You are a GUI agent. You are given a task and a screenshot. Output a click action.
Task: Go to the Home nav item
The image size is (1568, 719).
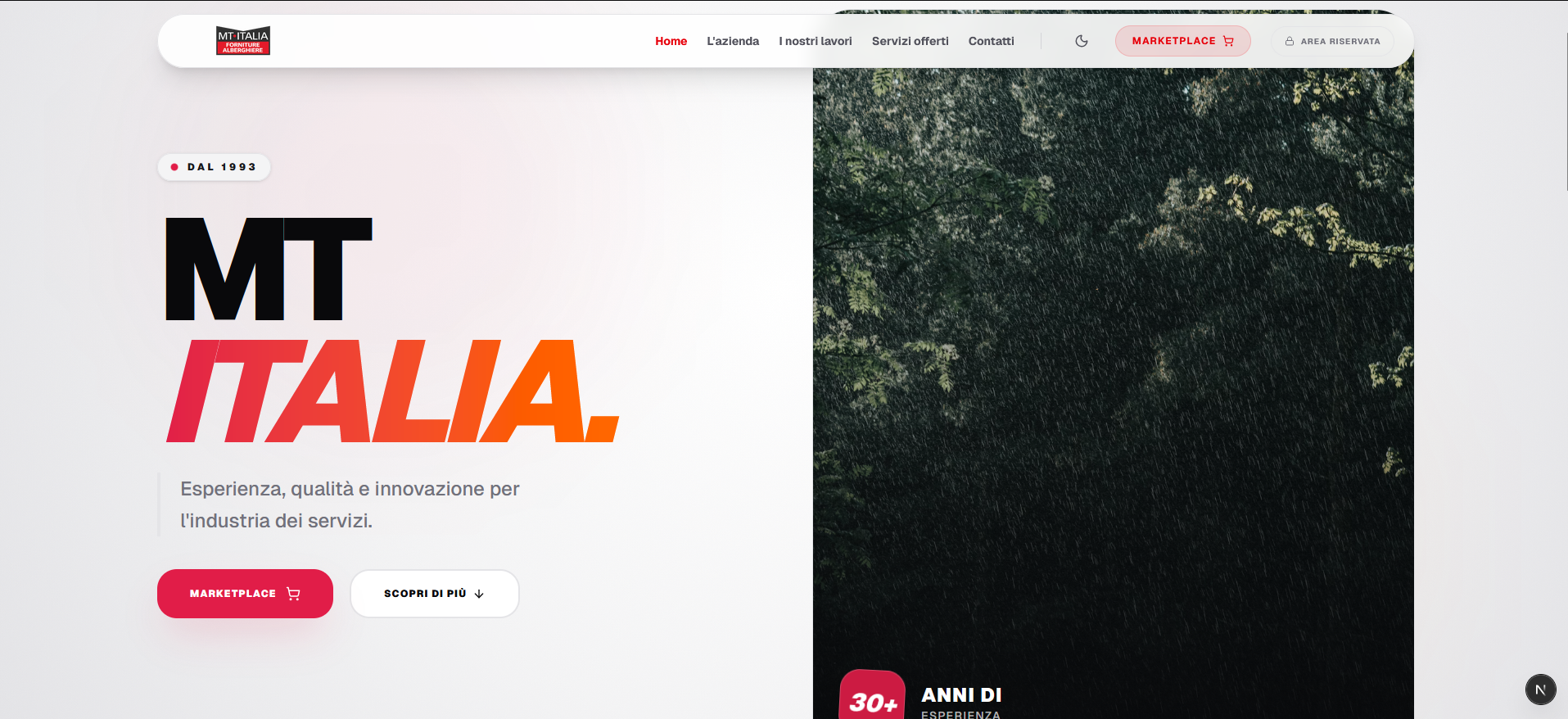(x=671, y=41)
